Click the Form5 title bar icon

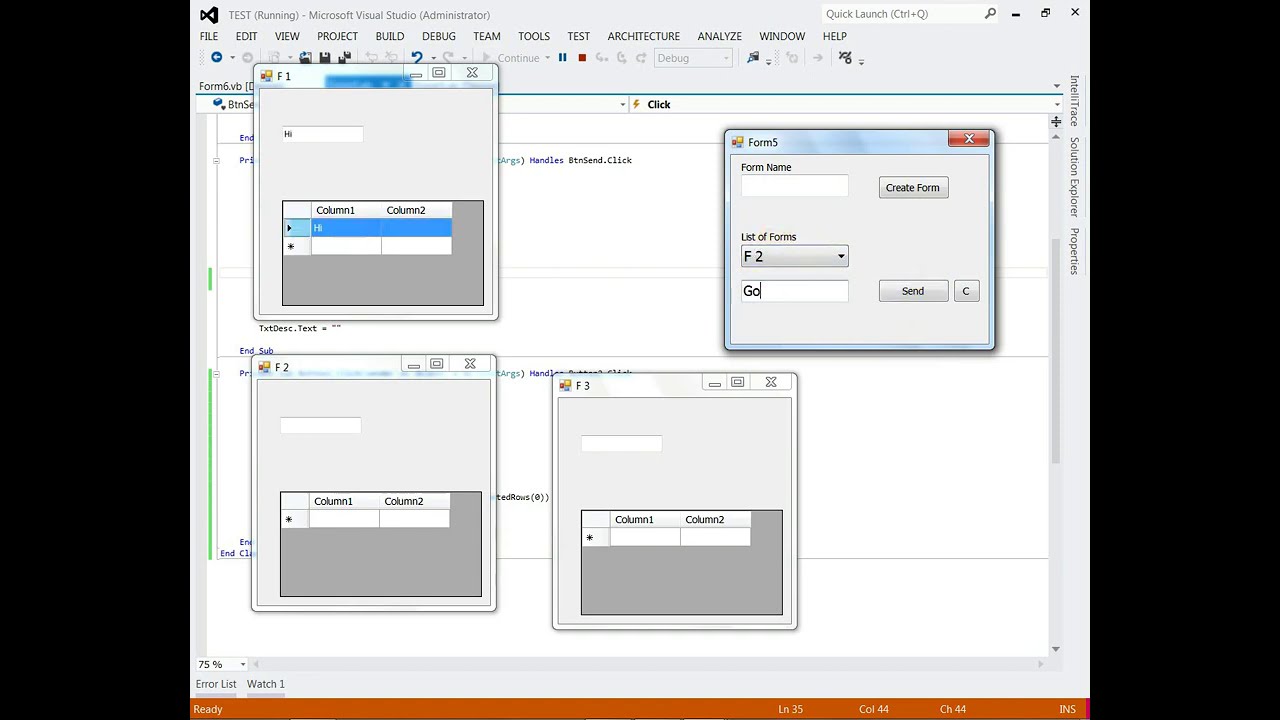738,143
